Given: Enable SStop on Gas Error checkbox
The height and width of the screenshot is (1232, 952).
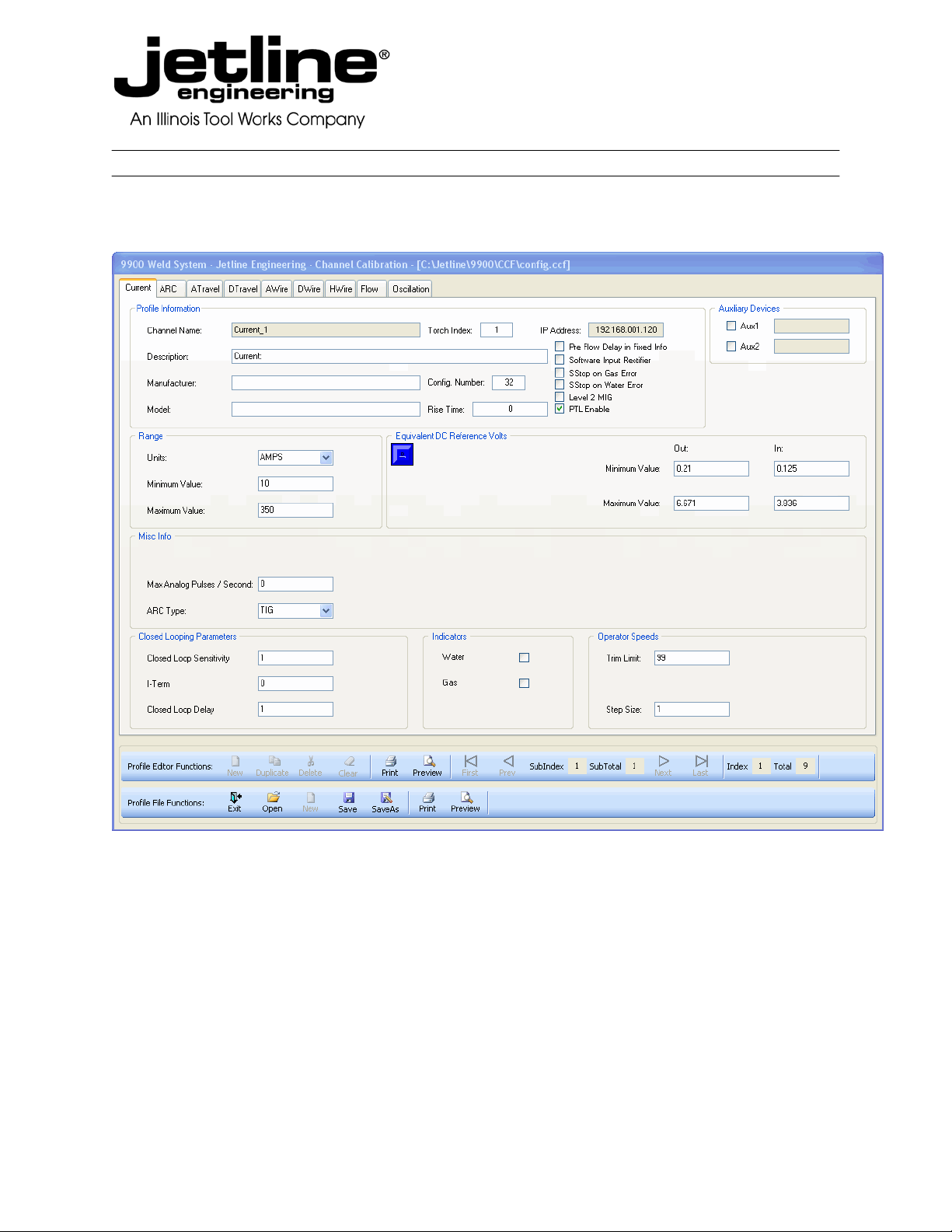Looking at the screenshot, I should pyautogui.click(x=560, y=373).
